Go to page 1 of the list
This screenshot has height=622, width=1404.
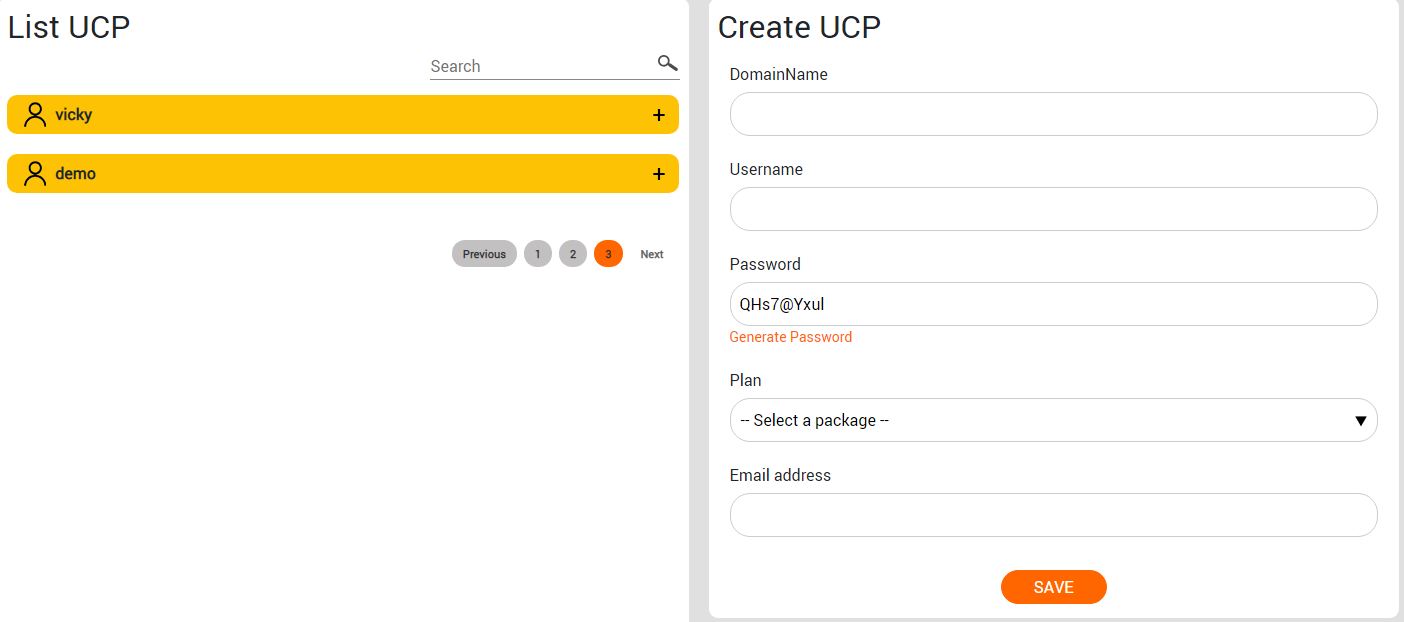(538, 254)
